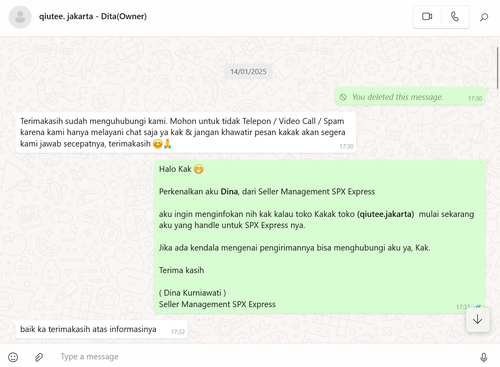The image size is (500, 367).
Task: Start a video call with Dita
Action: 427,16
